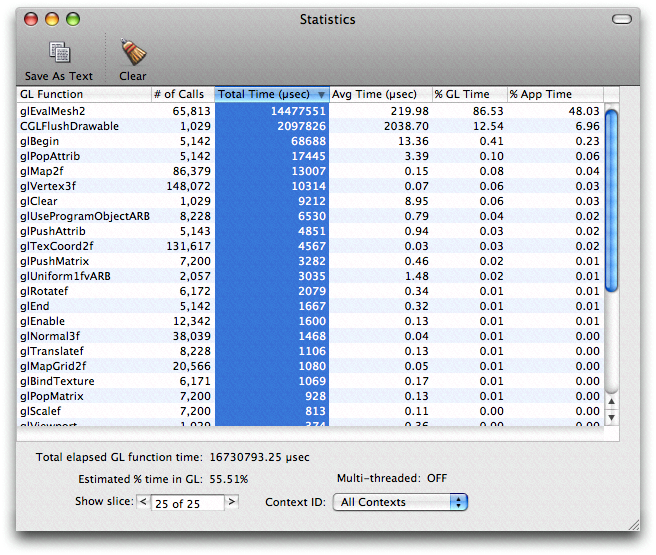The image size is (656, 555).
Task: Sort by # of Calls column header
Action: pyautogui.click(x=182, y=94)
